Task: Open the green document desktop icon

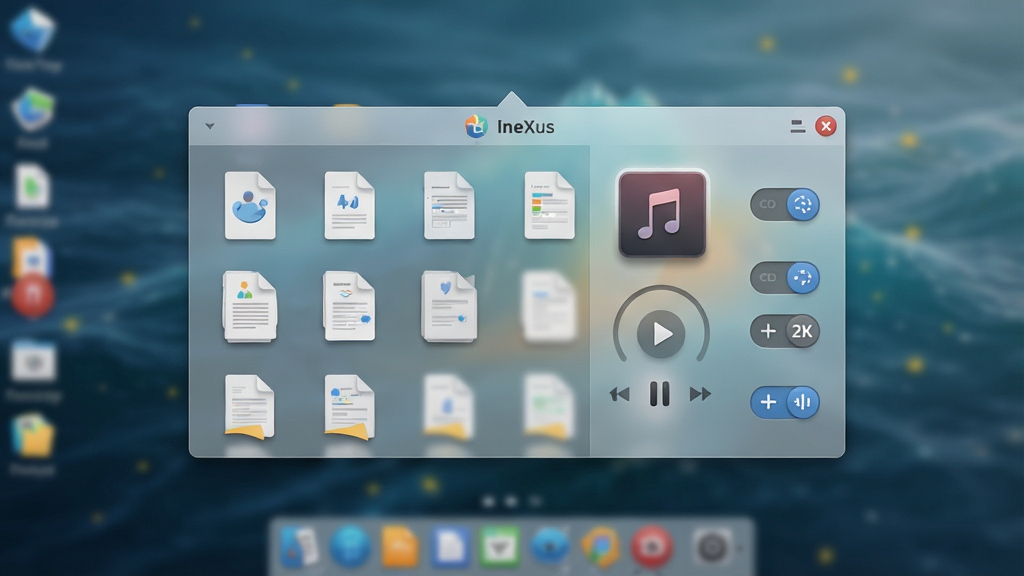Action: 32,187
